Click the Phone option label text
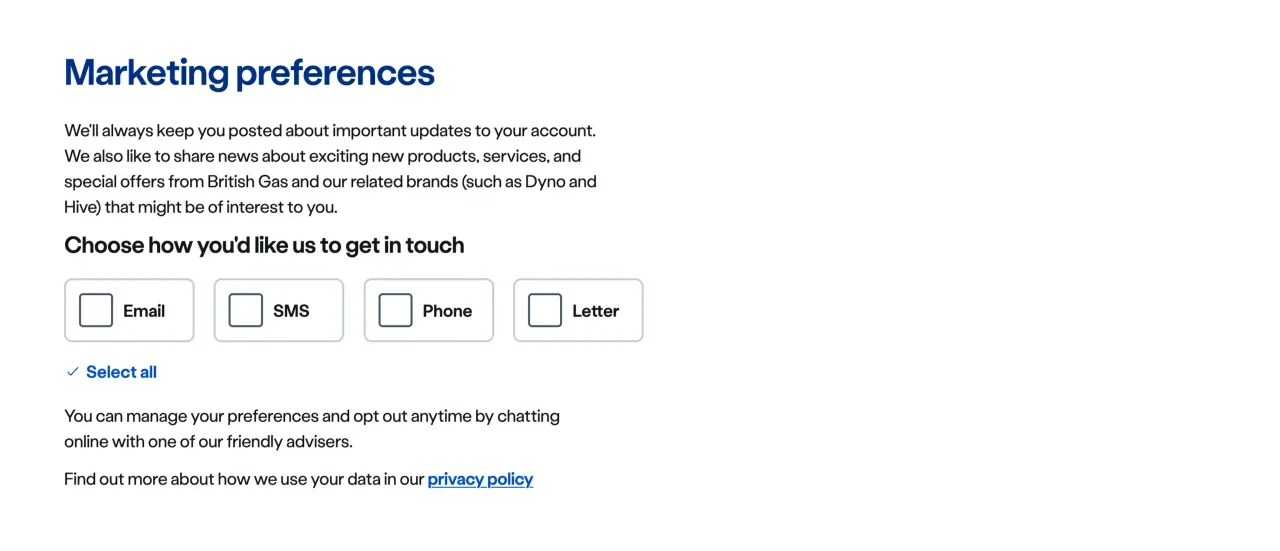 pyautogui.click(x=447, y=311)
